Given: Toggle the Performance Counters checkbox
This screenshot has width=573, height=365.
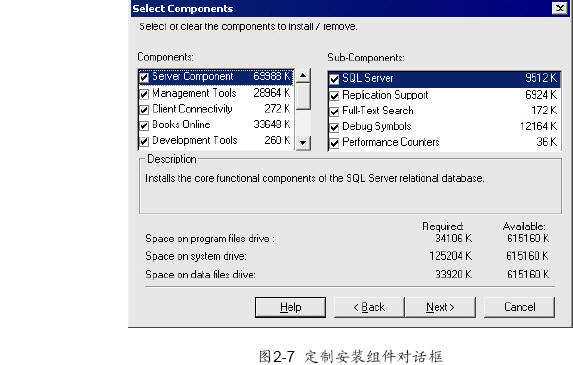Looking at the screenshot, I should pyautogui.click(x=334, y=143).
